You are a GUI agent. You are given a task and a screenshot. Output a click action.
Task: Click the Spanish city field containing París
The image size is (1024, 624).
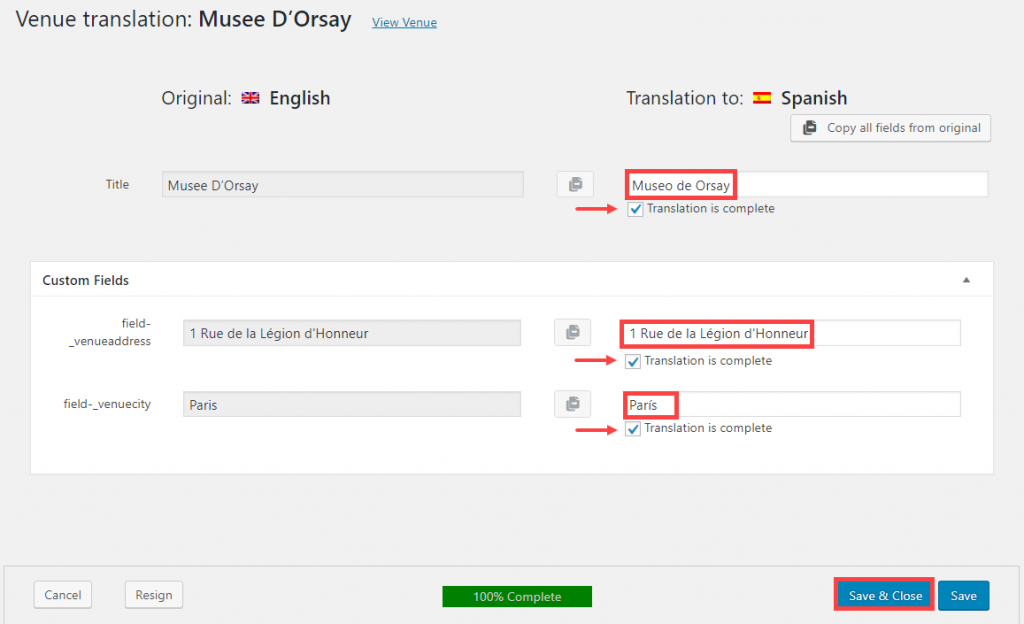pyautogui.click(x=792, y=404)
